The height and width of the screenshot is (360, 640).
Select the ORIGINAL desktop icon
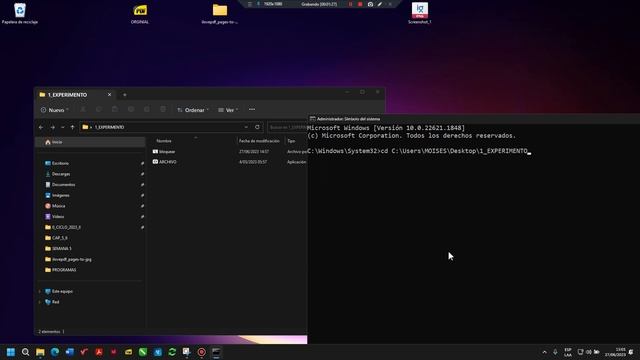pos(140,13)
